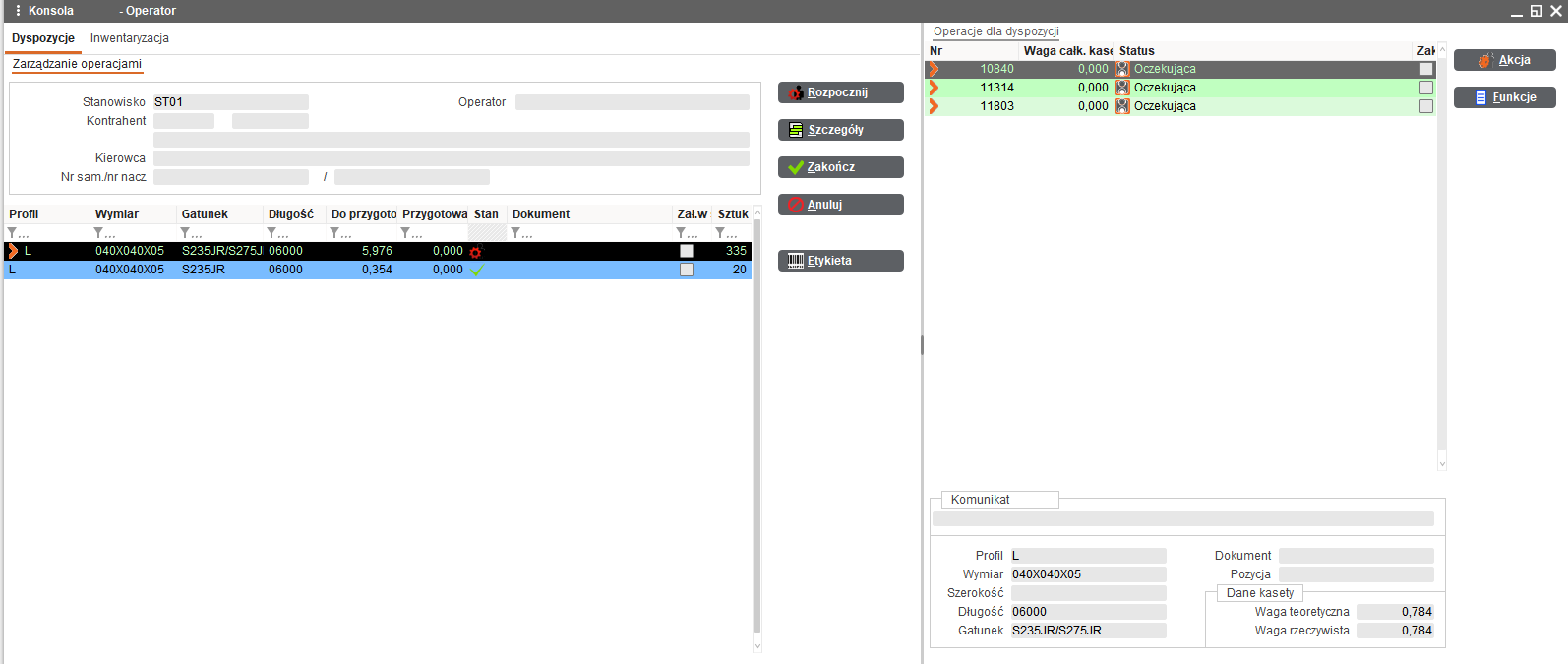This screenshot has width=1568, height=664.
Task: Check the box for operation 11803
Action: (x=1426, y=106)
